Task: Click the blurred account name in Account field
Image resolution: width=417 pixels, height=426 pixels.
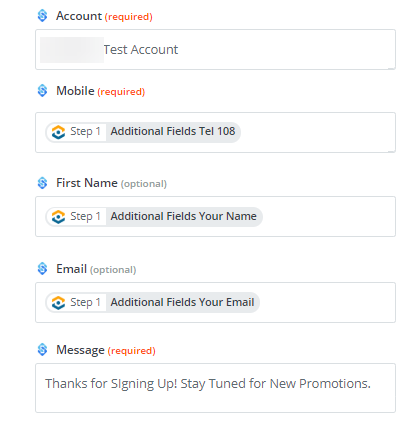Action: pos(72,50)
